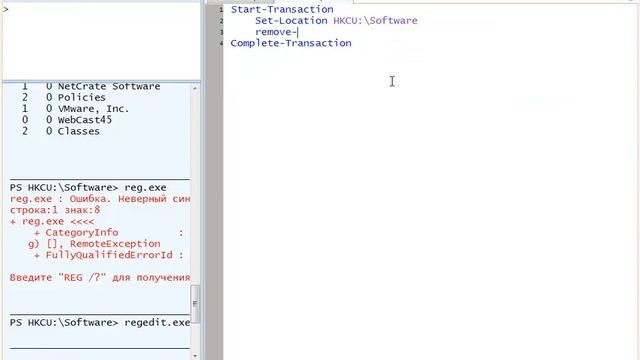Click the red 'reg.exe : Ошибка' error line
Viewport: 640px width, 360px height.
point(100,199)
